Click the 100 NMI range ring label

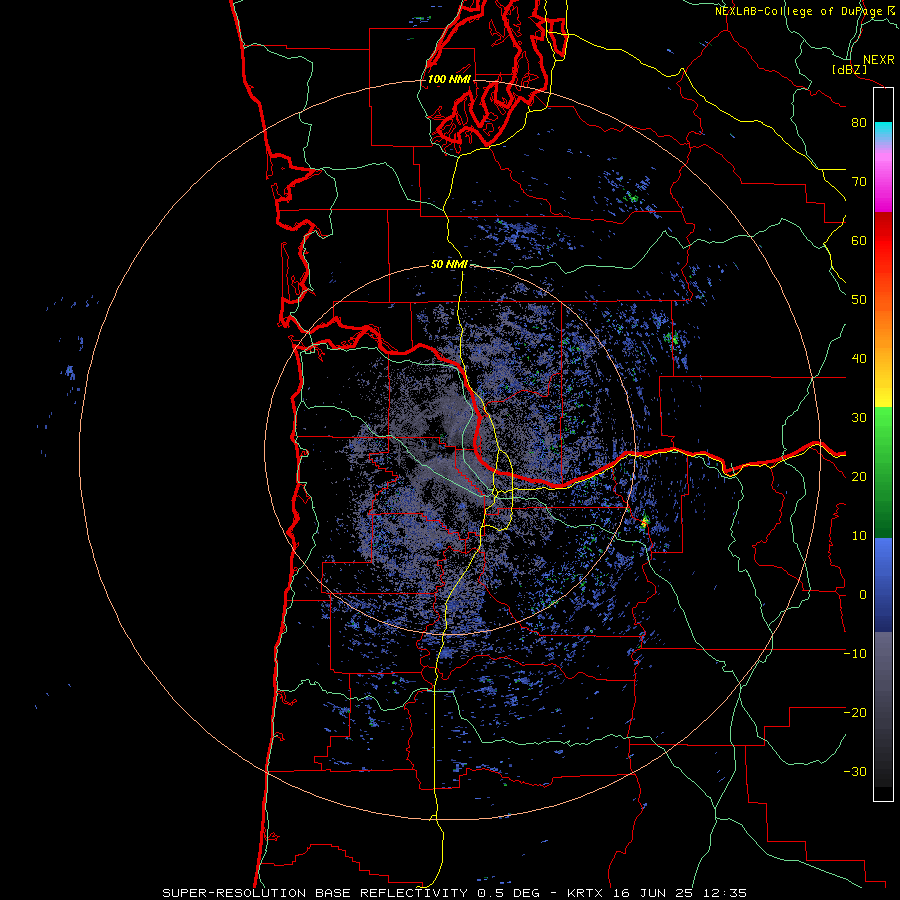[449, 79]
